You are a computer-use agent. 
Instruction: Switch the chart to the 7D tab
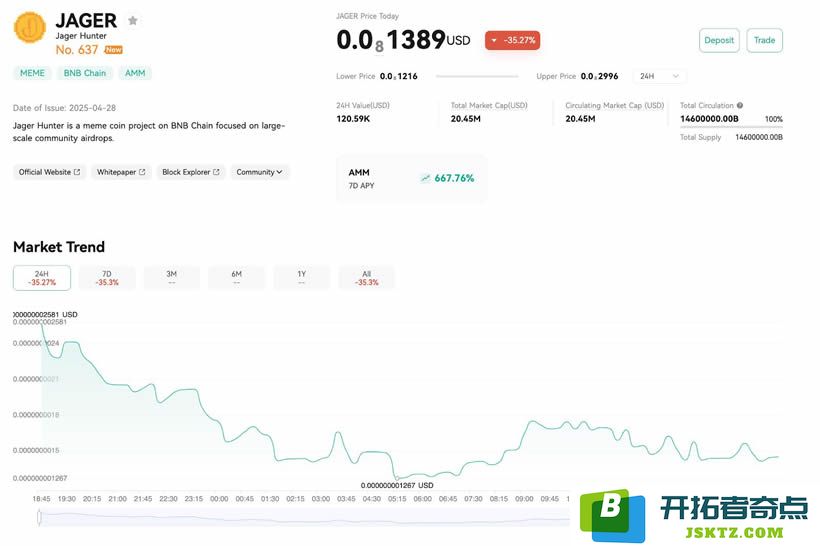(x=107, y=278)
